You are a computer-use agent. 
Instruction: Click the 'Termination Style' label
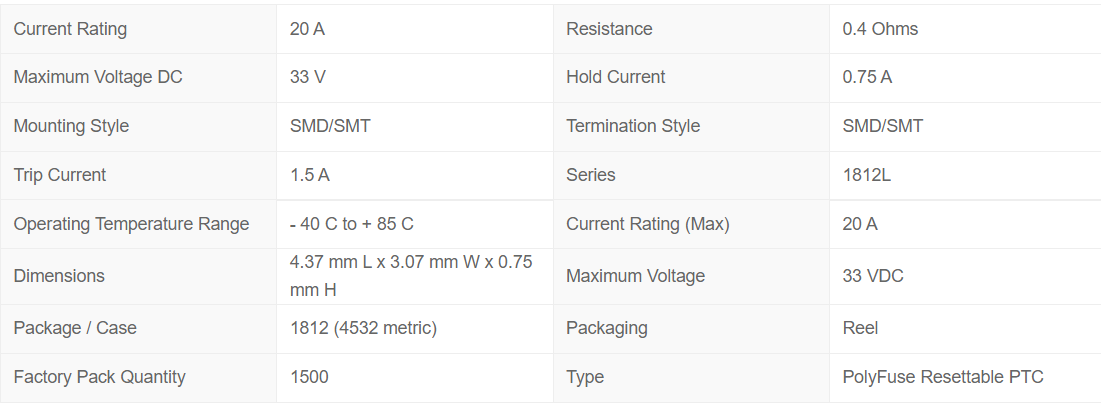click(633, 126)
